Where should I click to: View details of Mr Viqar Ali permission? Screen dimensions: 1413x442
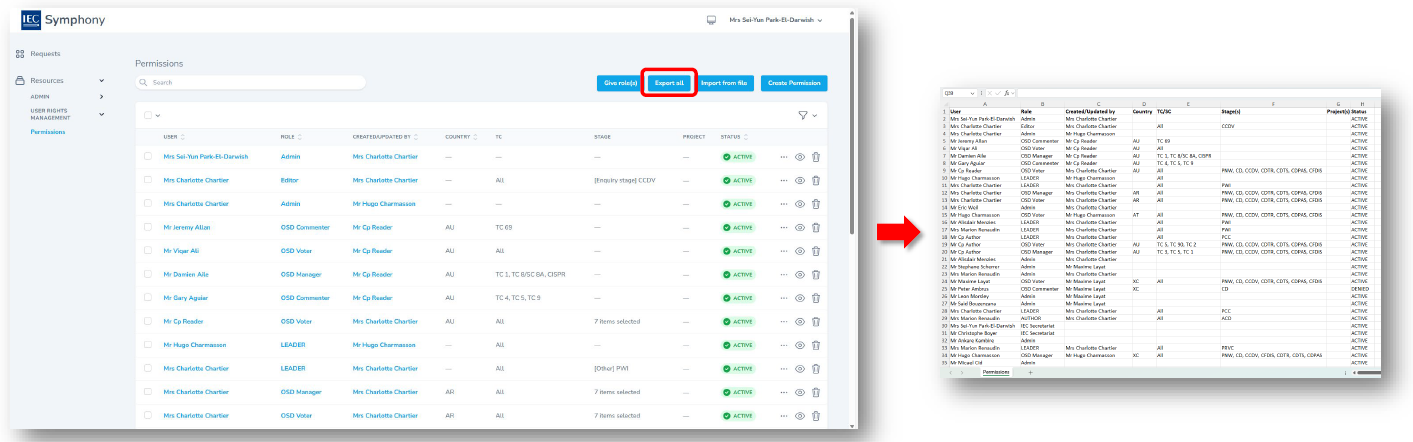(799, 251)
